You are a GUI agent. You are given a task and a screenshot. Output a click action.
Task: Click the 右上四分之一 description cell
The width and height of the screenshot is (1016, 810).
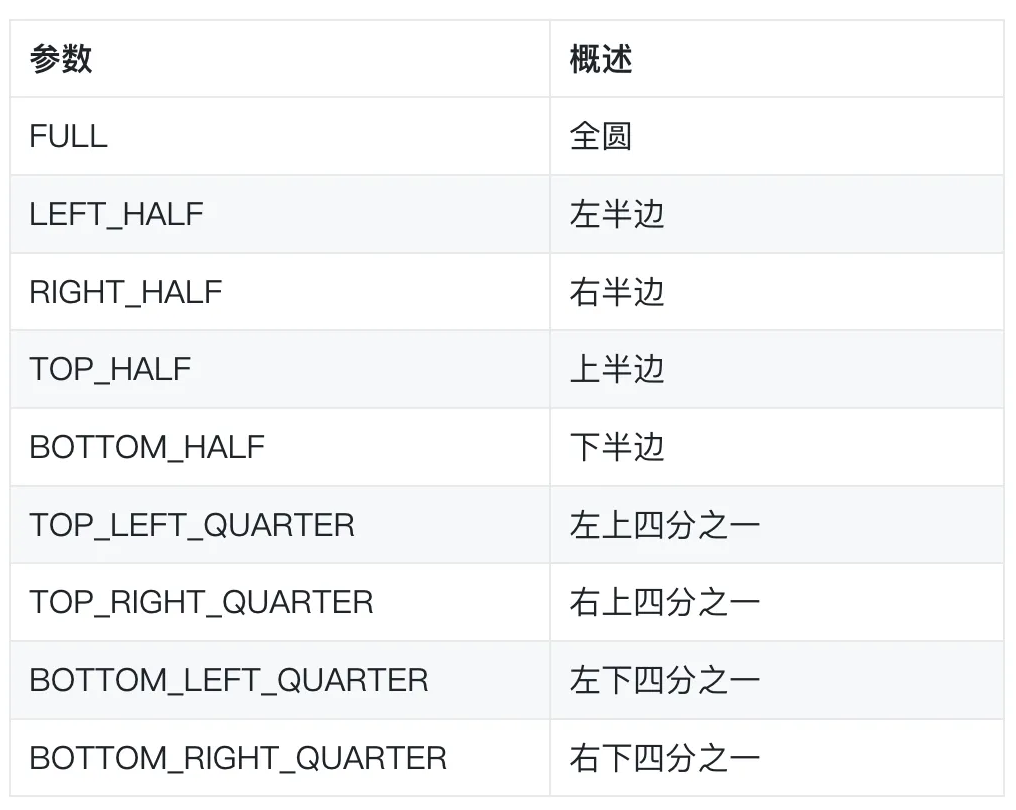(x=665, y=602)
